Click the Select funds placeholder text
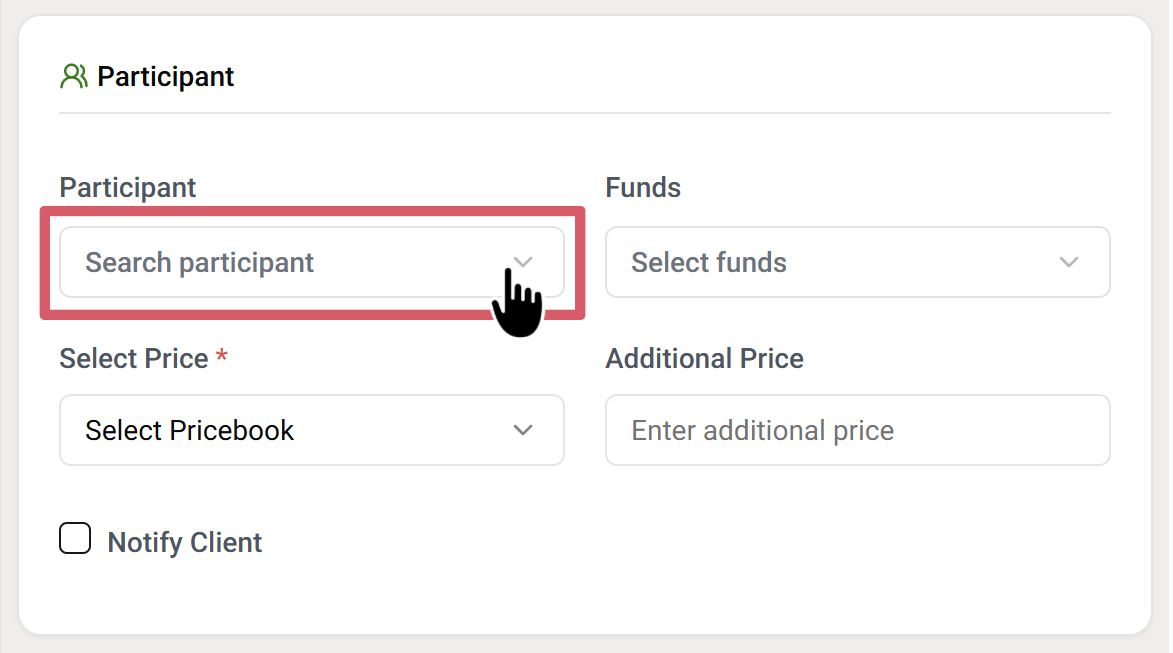Screen dimensions: 1173x653 click(709, 262)
